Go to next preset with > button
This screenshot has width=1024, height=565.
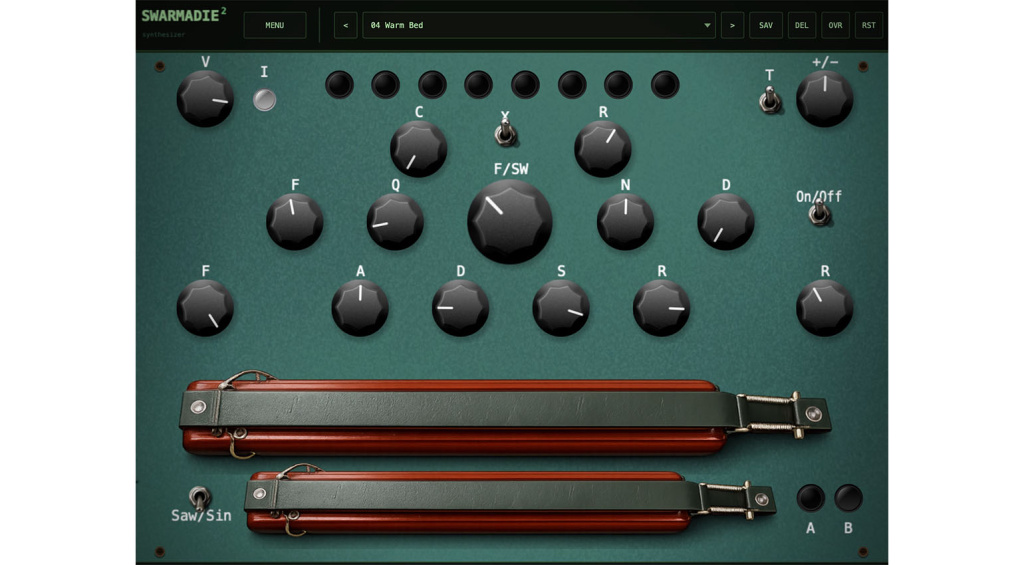point(732,25)
